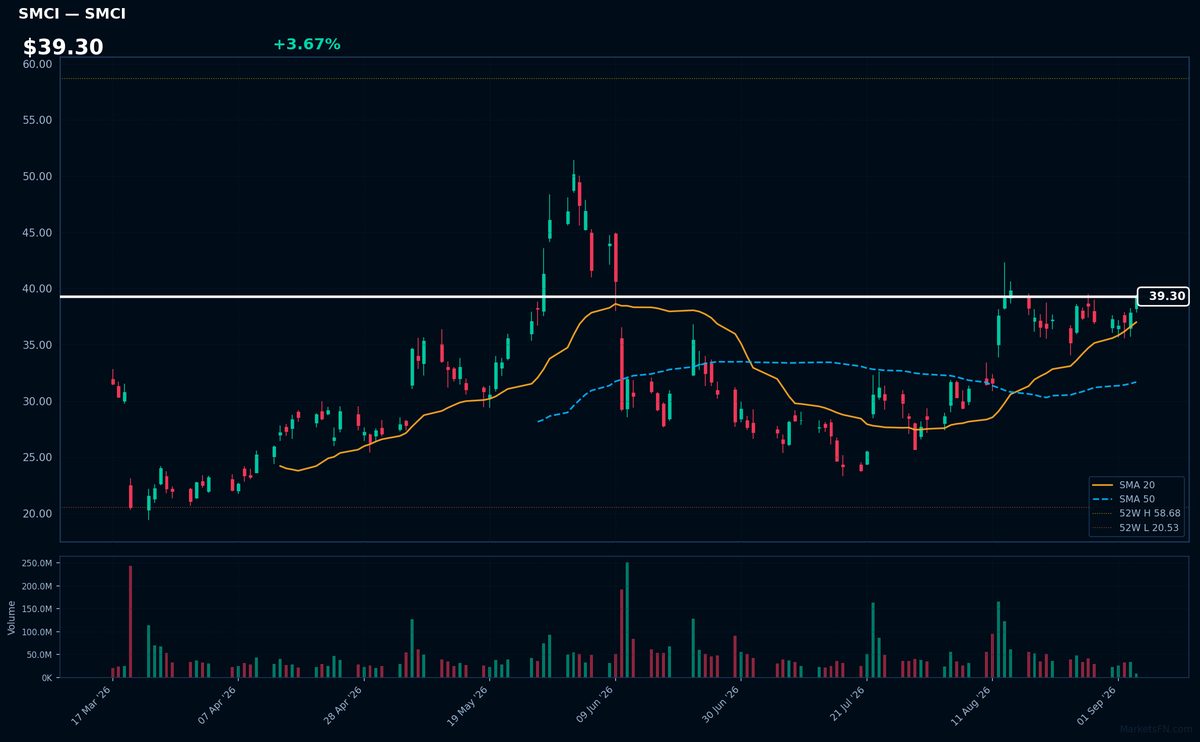
Task: Click the 150.0M volume axis label
Action: tap(38, 610)
